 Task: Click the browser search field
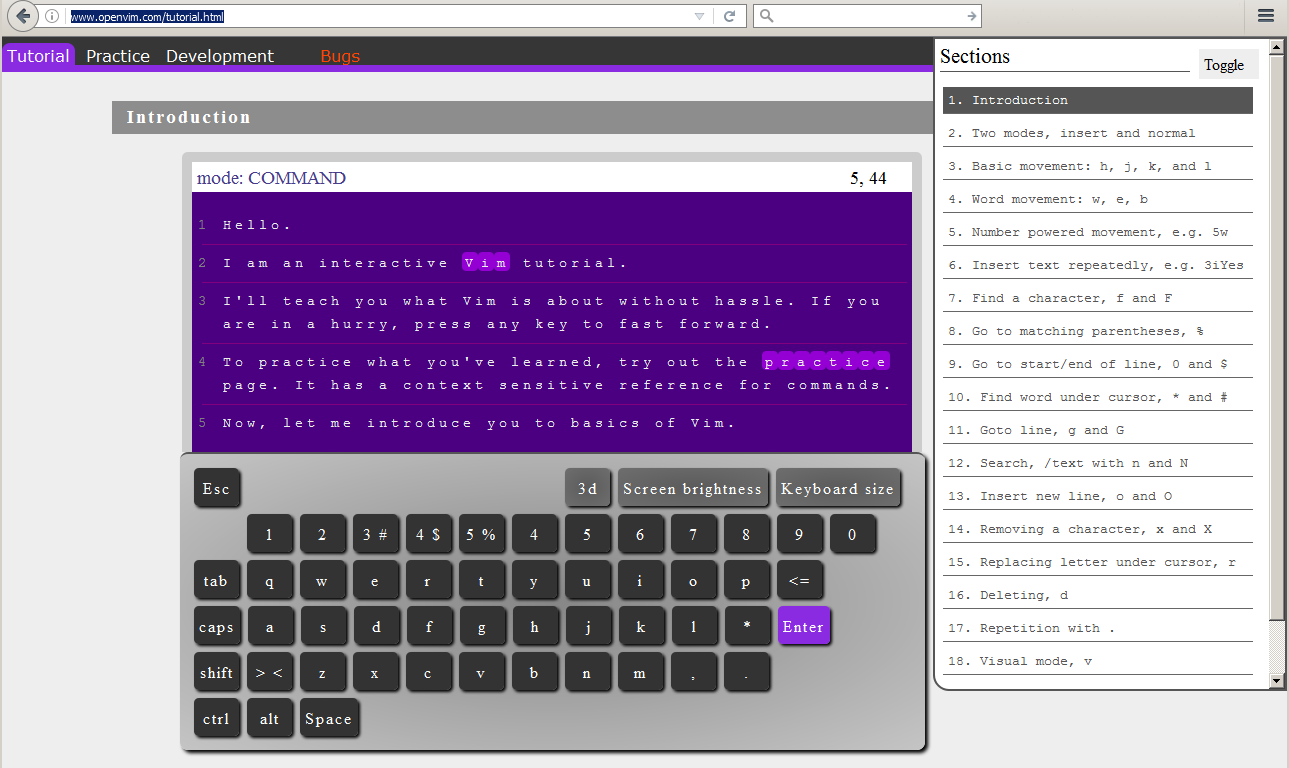click(868, 16)
